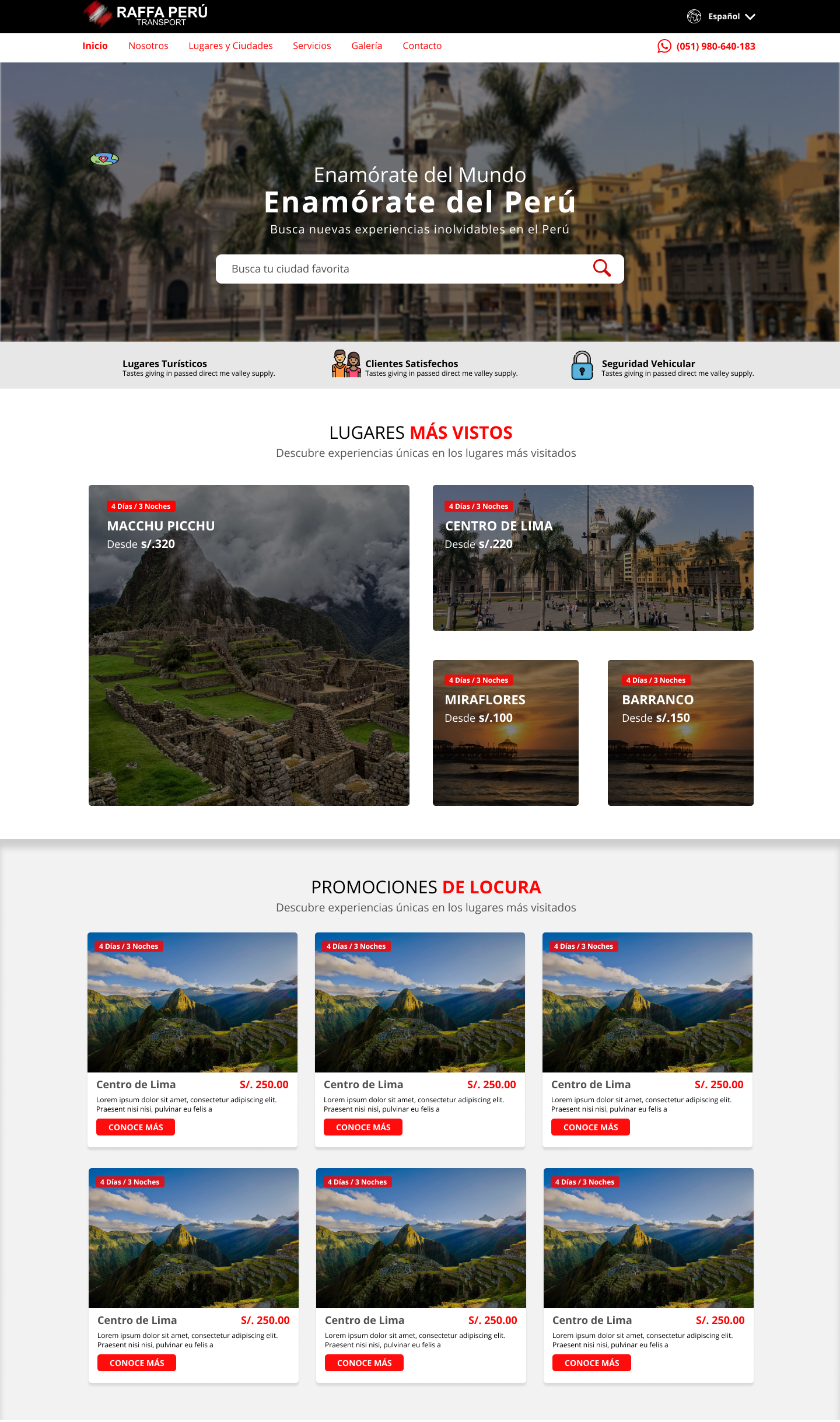
Task: Go to the Lugares y Ciudades menu
Action: (230, 46)
